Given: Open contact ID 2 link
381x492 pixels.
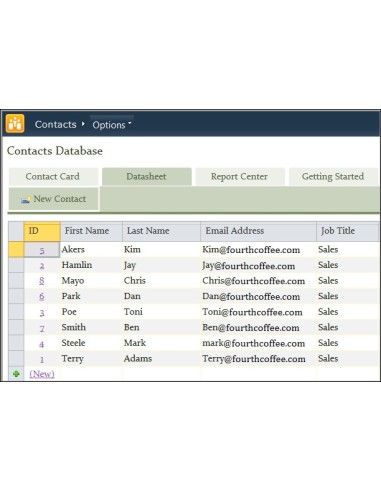Looking at the screenshot, I should [x=42, y=266].
